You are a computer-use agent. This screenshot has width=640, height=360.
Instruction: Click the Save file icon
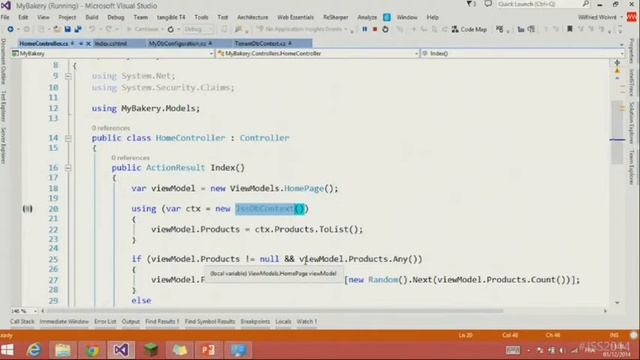point(67,29)
